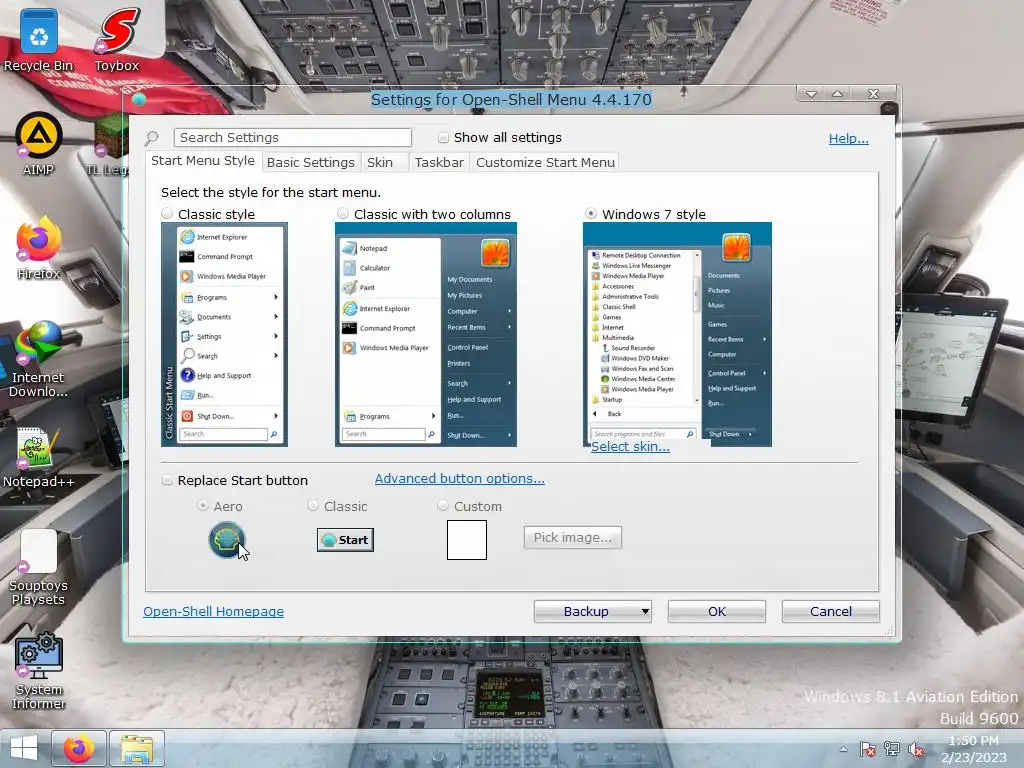The height and width of the screenshot is (768, 1024).
Task: Close the Open-Shell settings window
Action: (873, 94)
